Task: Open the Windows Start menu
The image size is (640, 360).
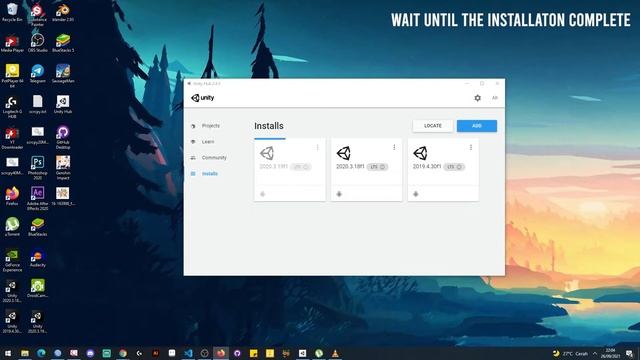Action: (x=8, y=353)
